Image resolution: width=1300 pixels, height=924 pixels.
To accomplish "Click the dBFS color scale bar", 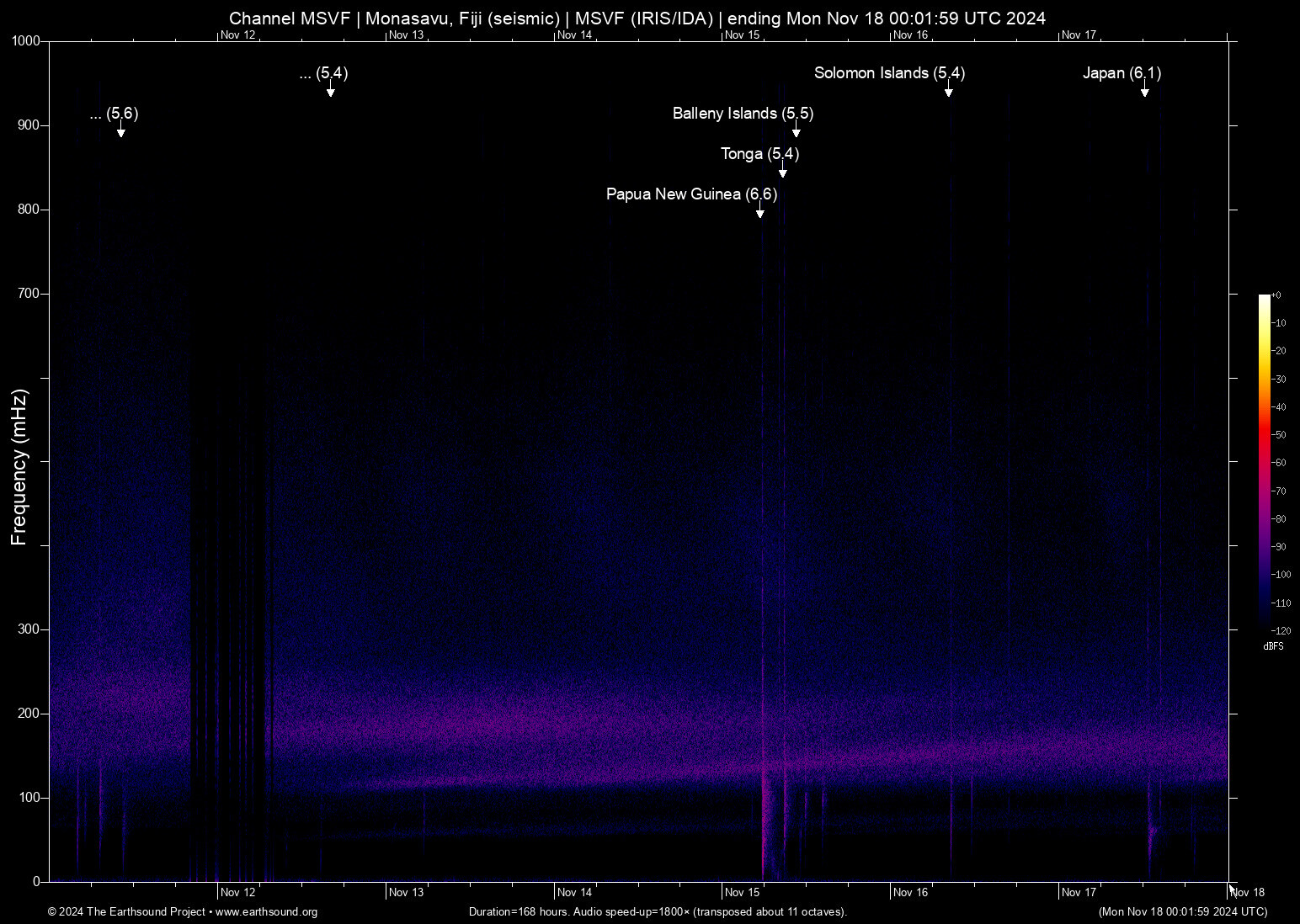I will [1264, 461].
